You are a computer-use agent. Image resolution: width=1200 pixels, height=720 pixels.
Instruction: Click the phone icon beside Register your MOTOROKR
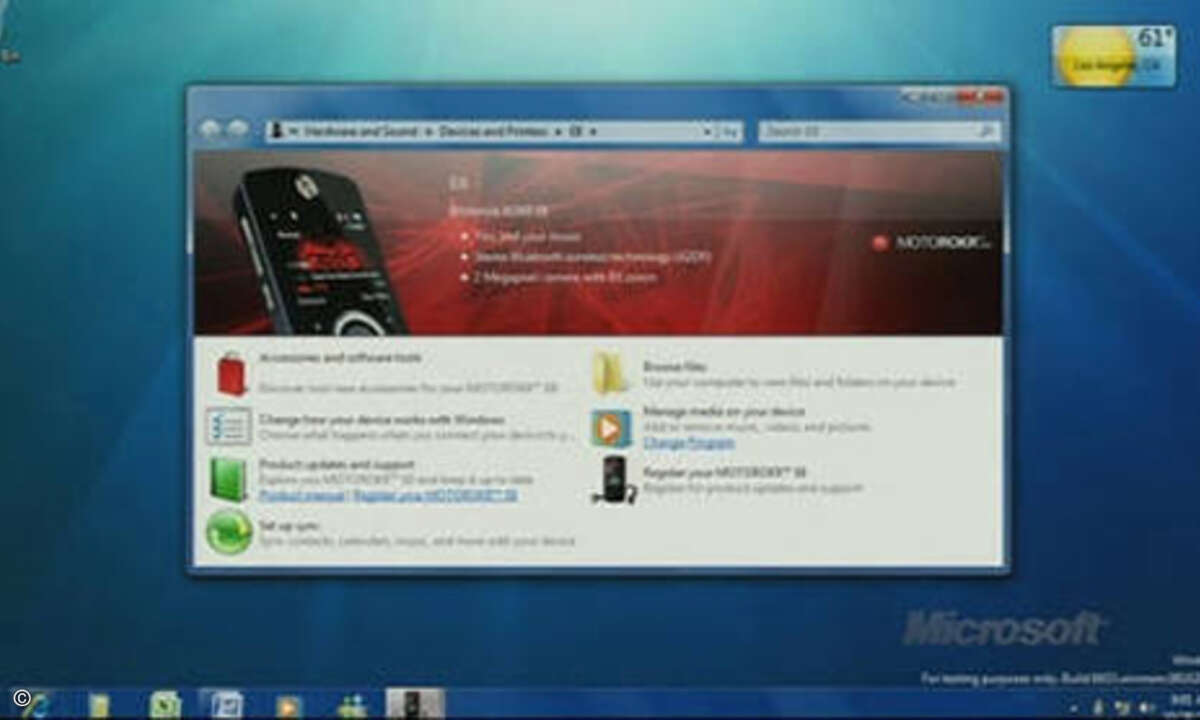coord(613,479)
